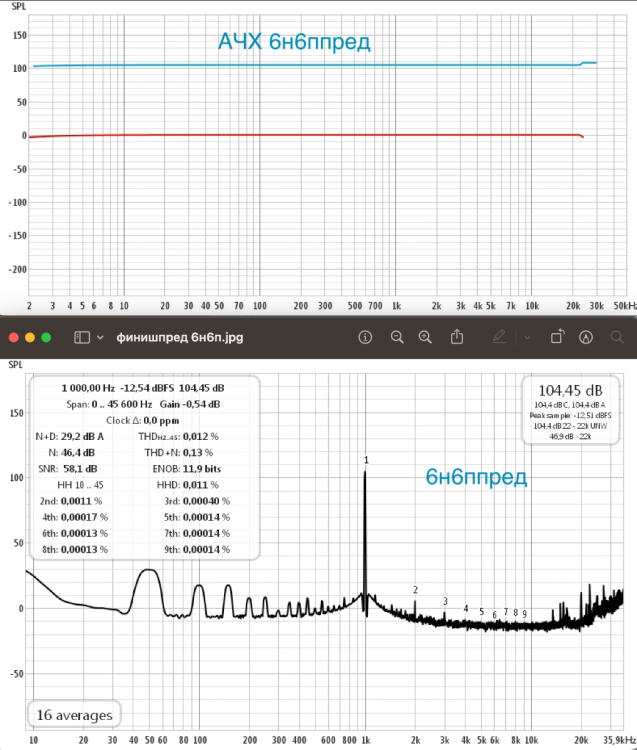The width and height of the screenshot is (637, 750).
Task: Click the 1 kHz fundamental peak marker
Action: (x=365, y=460)
